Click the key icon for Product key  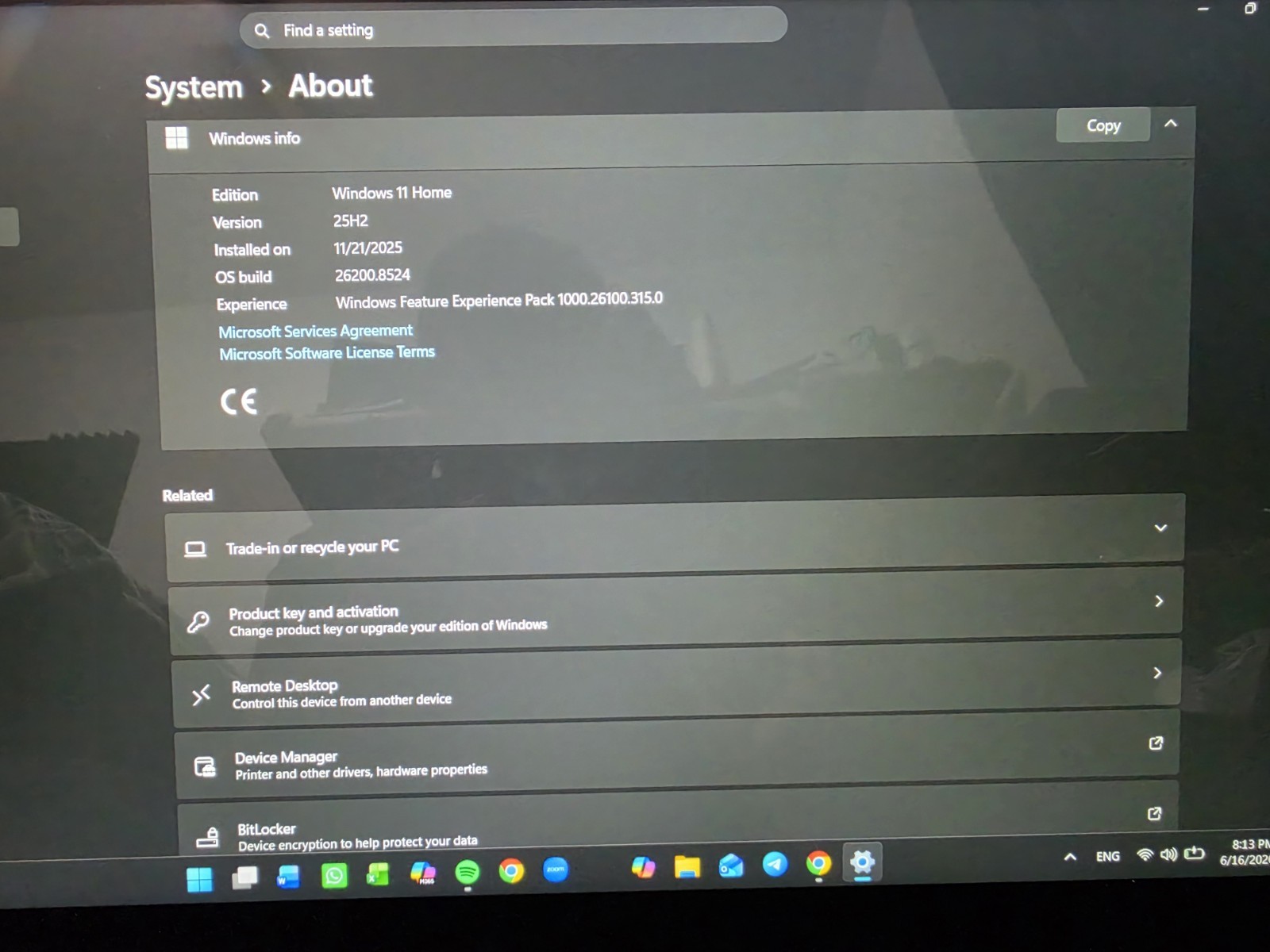tap(198, 622)
